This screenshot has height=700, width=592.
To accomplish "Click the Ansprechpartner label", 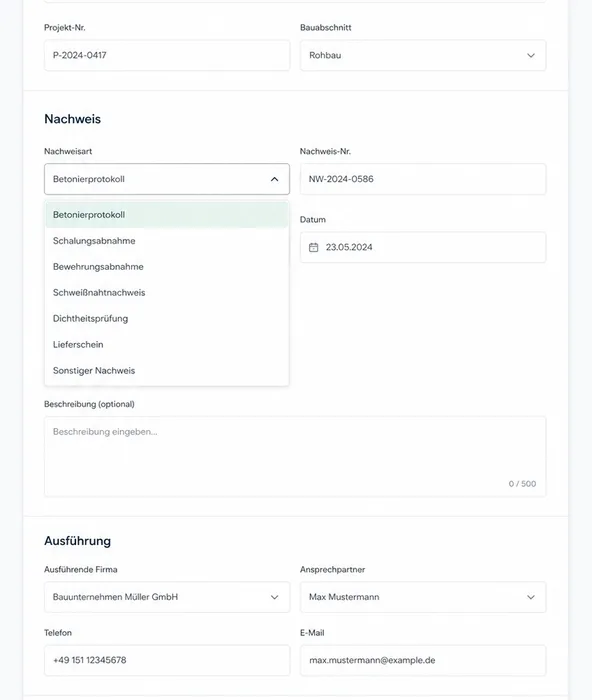I will [x=332, y=570].
